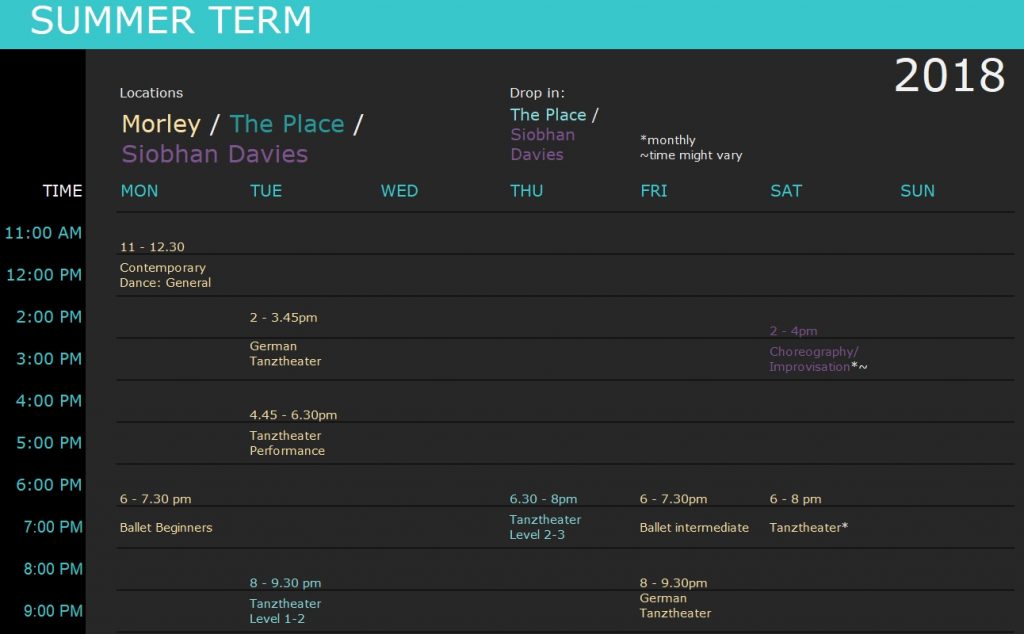Select The Place location in yellow-teal heading
This screenshot has width=1024, height=634.
point(287,123)
